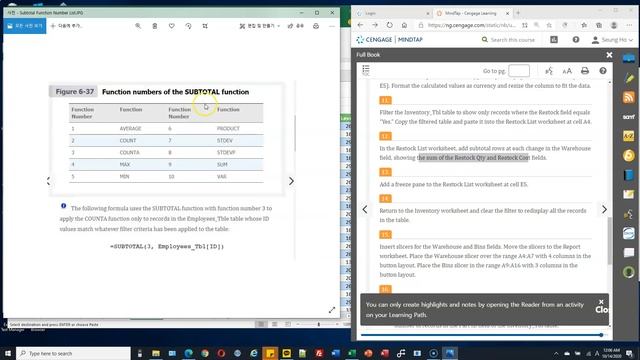Change text size with the AA icon
Screen dimensions: 640x360
point(567,71)
